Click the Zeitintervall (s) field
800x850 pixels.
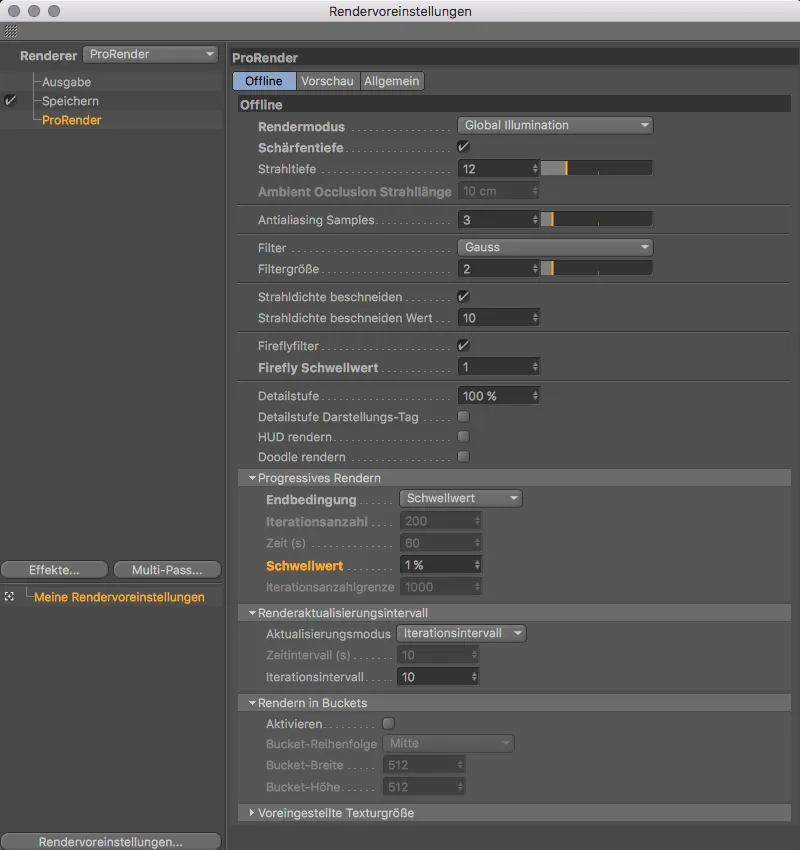[x=438, y=655]
